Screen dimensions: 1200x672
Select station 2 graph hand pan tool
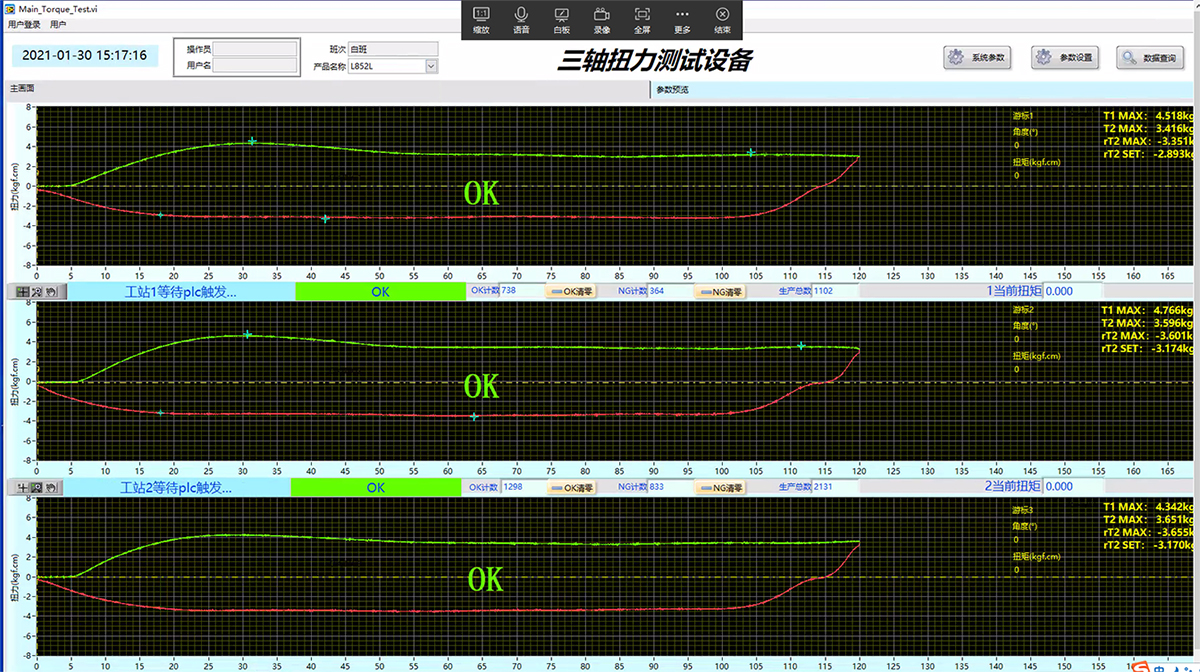click(51, 488)
